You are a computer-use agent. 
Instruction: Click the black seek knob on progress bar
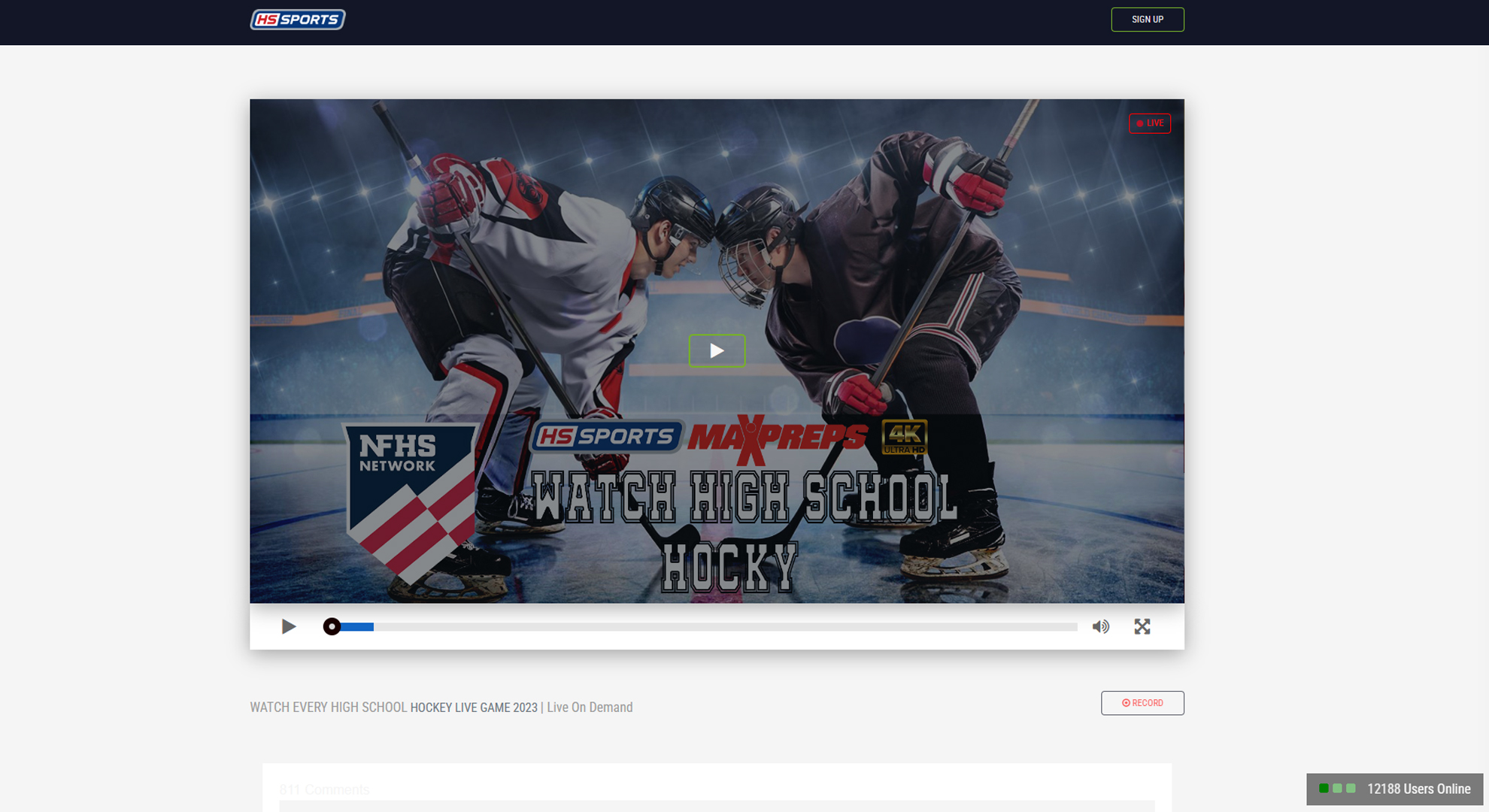[x=332, y=626]
